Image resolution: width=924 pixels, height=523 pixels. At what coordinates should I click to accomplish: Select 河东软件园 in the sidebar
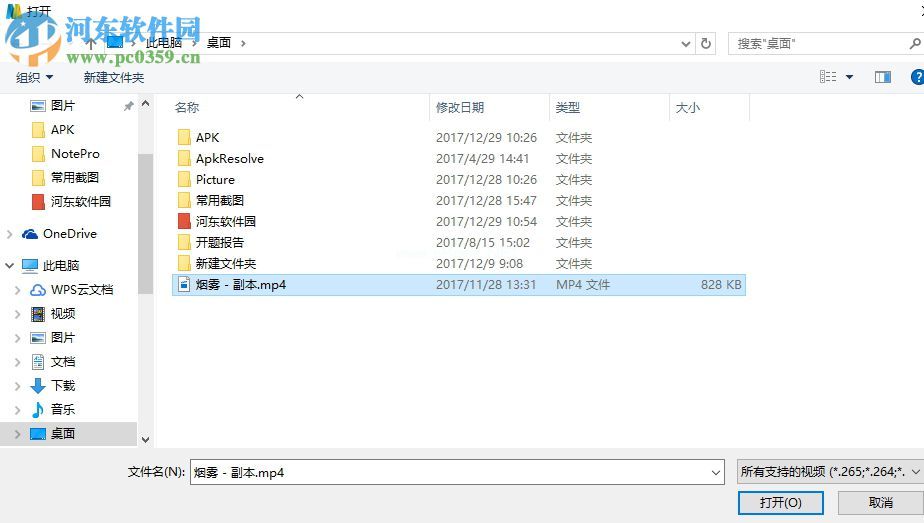point(80,201)
